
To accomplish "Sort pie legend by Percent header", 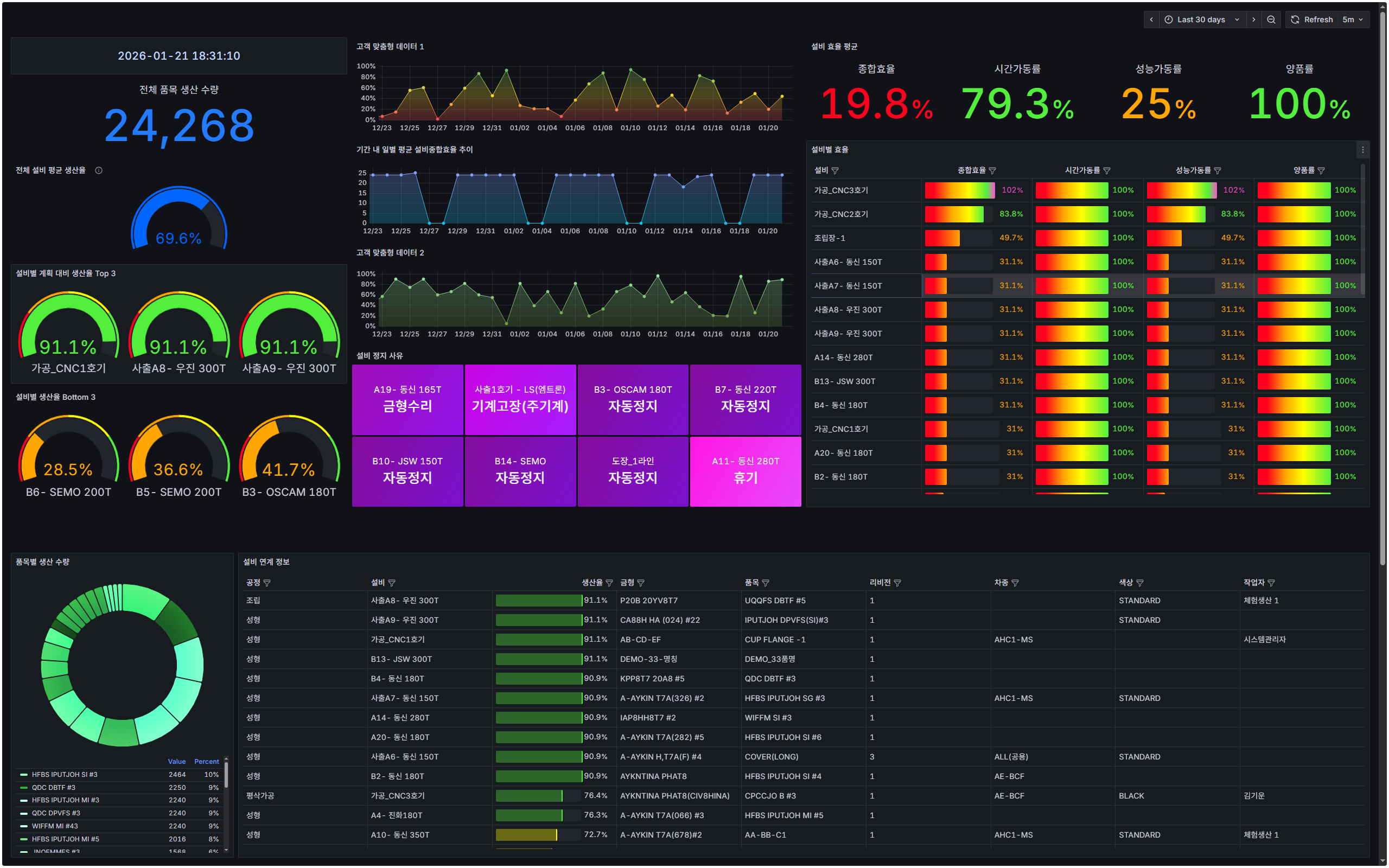I will [207, 761].
